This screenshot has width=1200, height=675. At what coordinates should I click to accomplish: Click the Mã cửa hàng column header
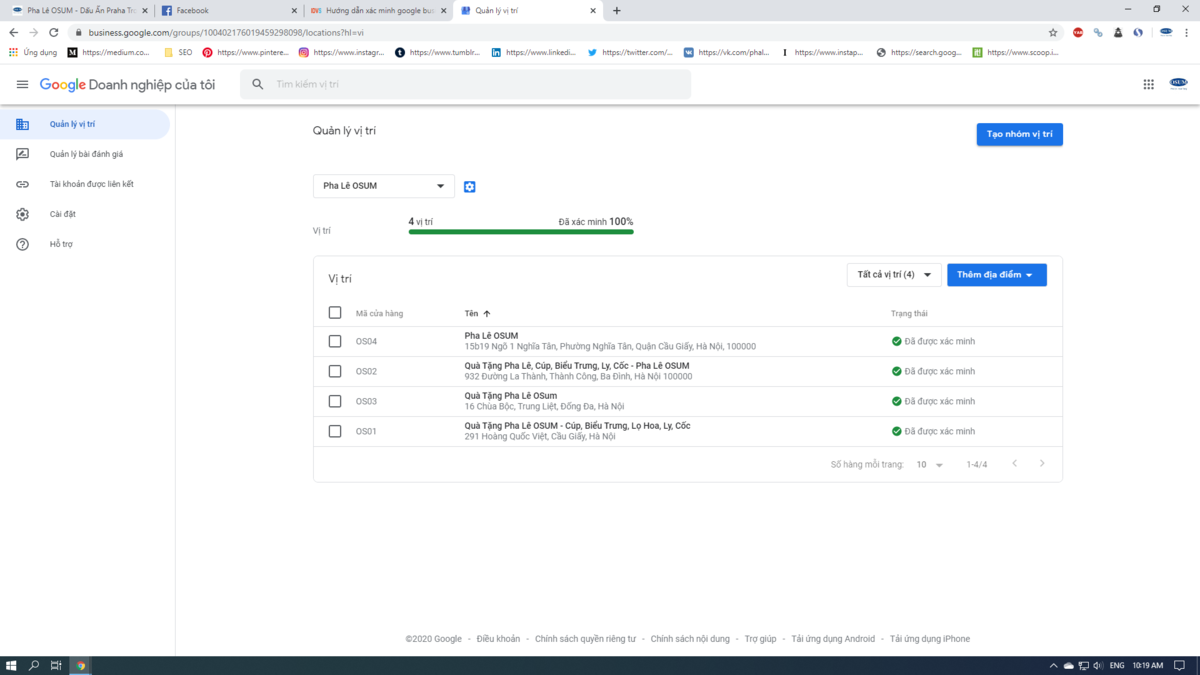380,314
